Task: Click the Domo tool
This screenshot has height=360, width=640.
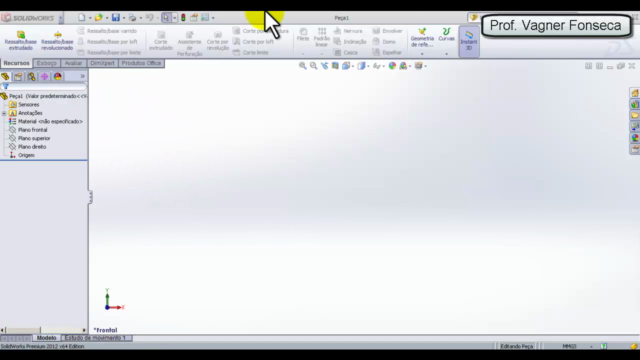Action: [x=384, y=42]
